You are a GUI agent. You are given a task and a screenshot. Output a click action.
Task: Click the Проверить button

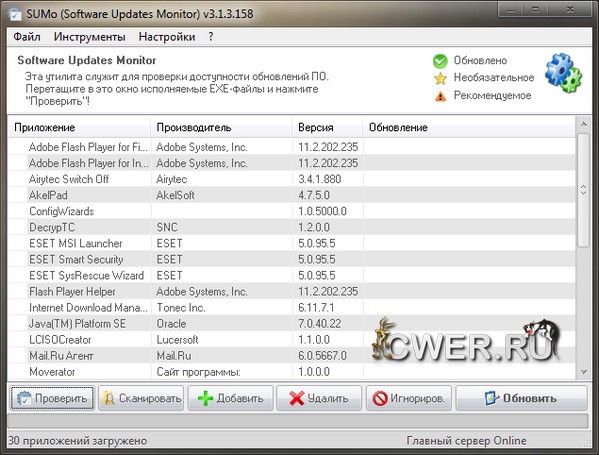[52, 398]
